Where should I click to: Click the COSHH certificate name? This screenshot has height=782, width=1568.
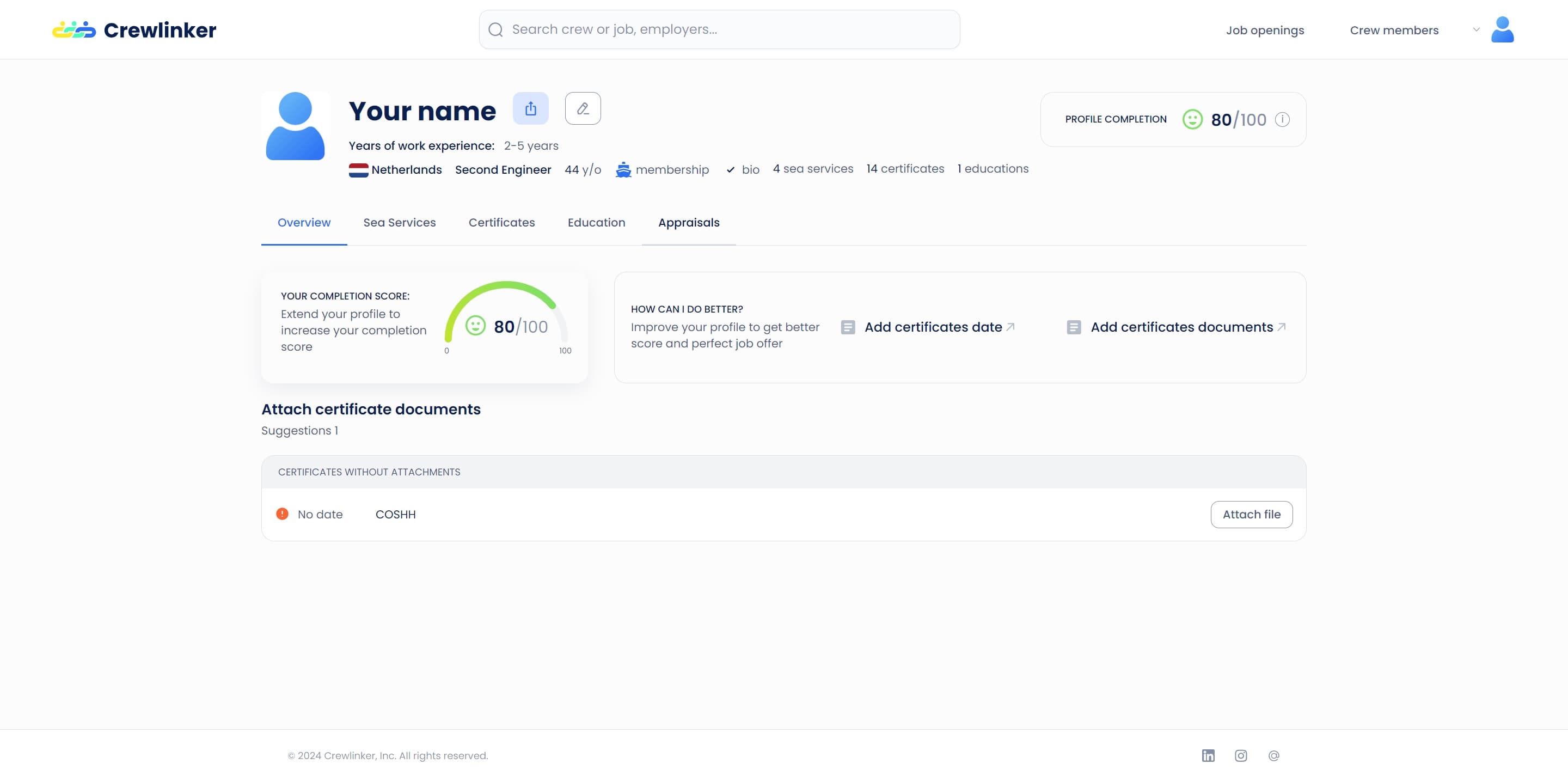[395, 515]
